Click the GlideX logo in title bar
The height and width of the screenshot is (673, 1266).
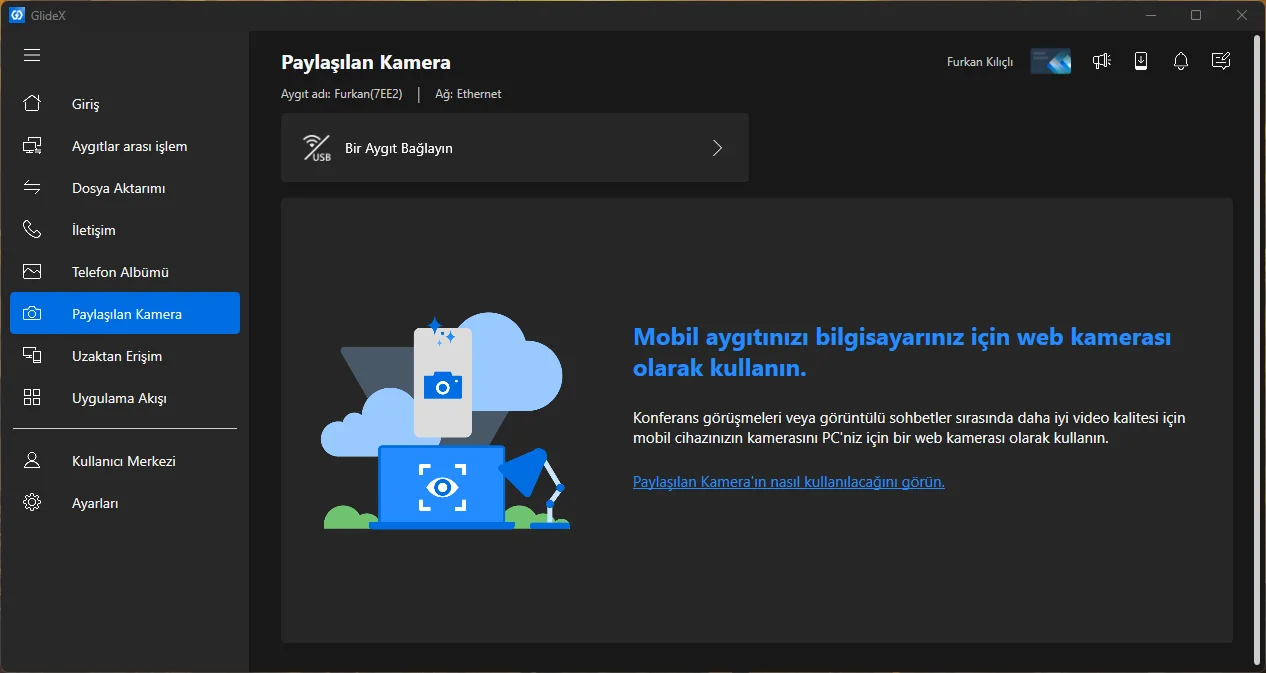16,15
